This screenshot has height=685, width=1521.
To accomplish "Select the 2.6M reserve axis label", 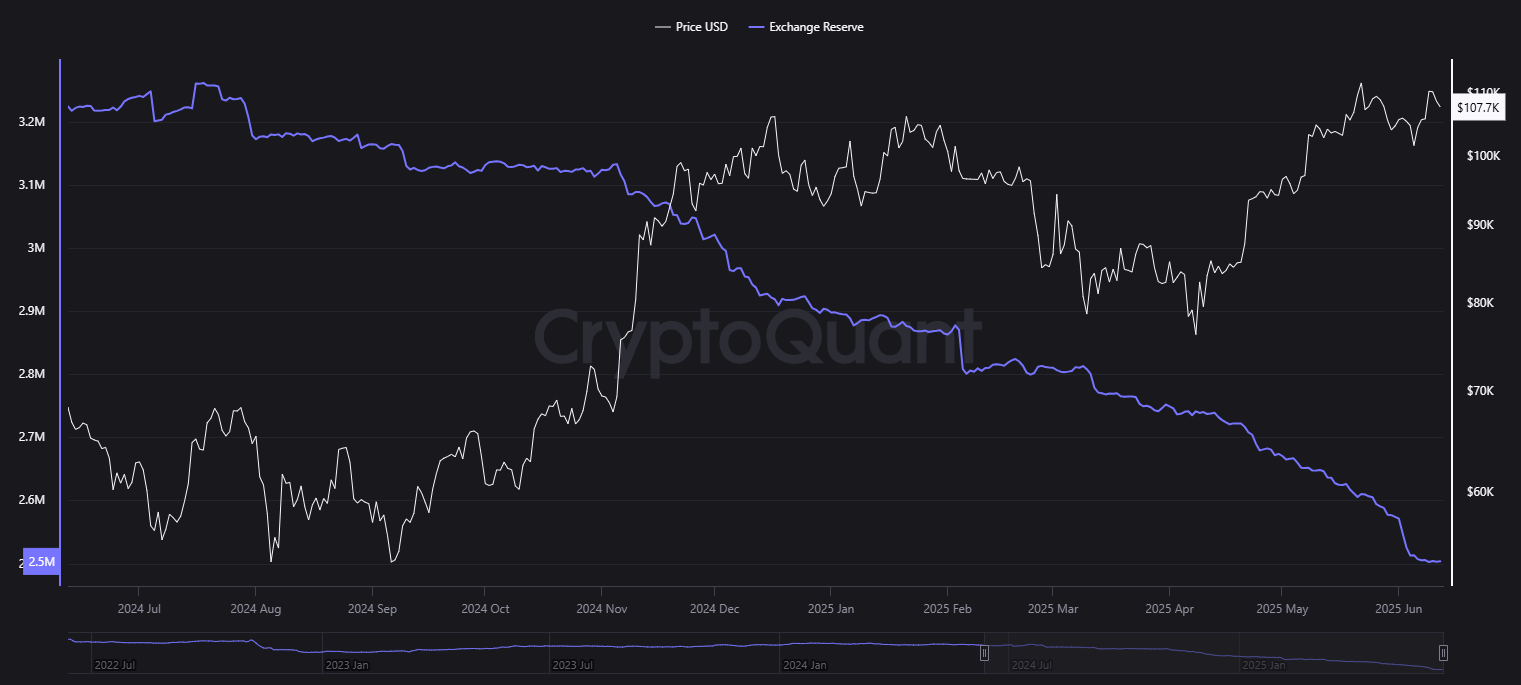I will click(33, 500).
